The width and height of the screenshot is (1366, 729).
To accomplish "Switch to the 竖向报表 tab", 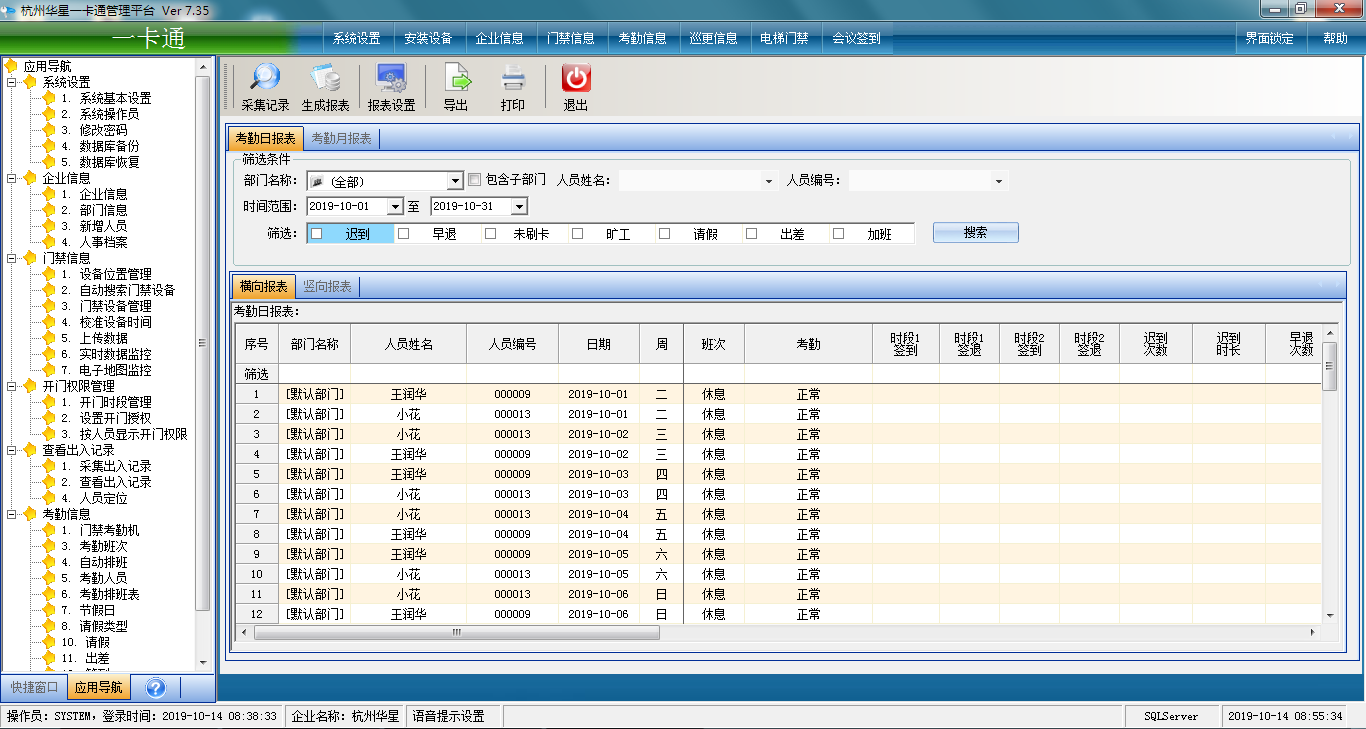I will pos(327,286).
